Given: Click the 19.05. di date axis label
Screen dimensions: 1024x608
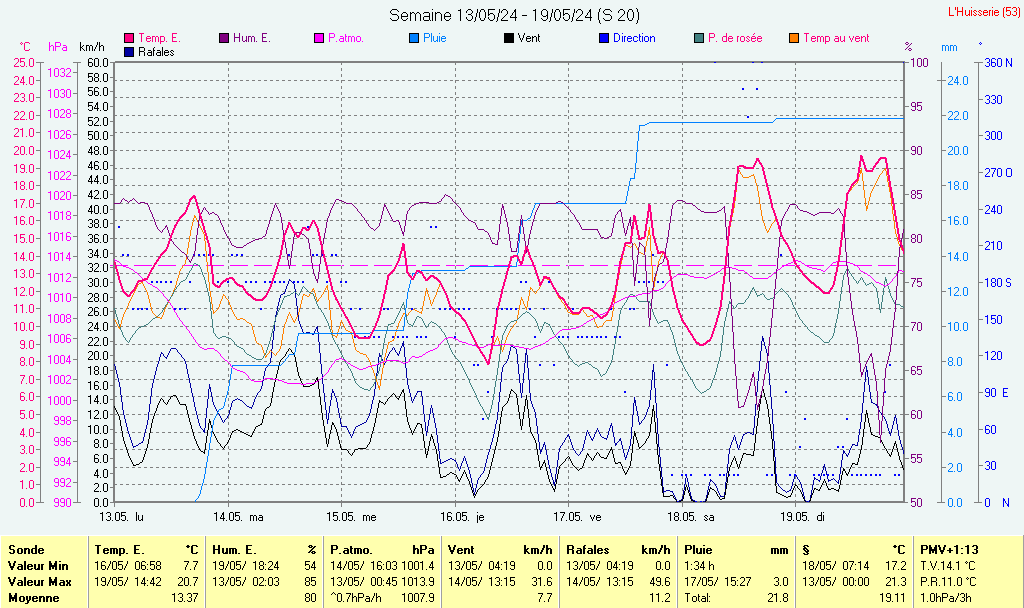Looking at the screenshot, I should [x=803, y=517].
